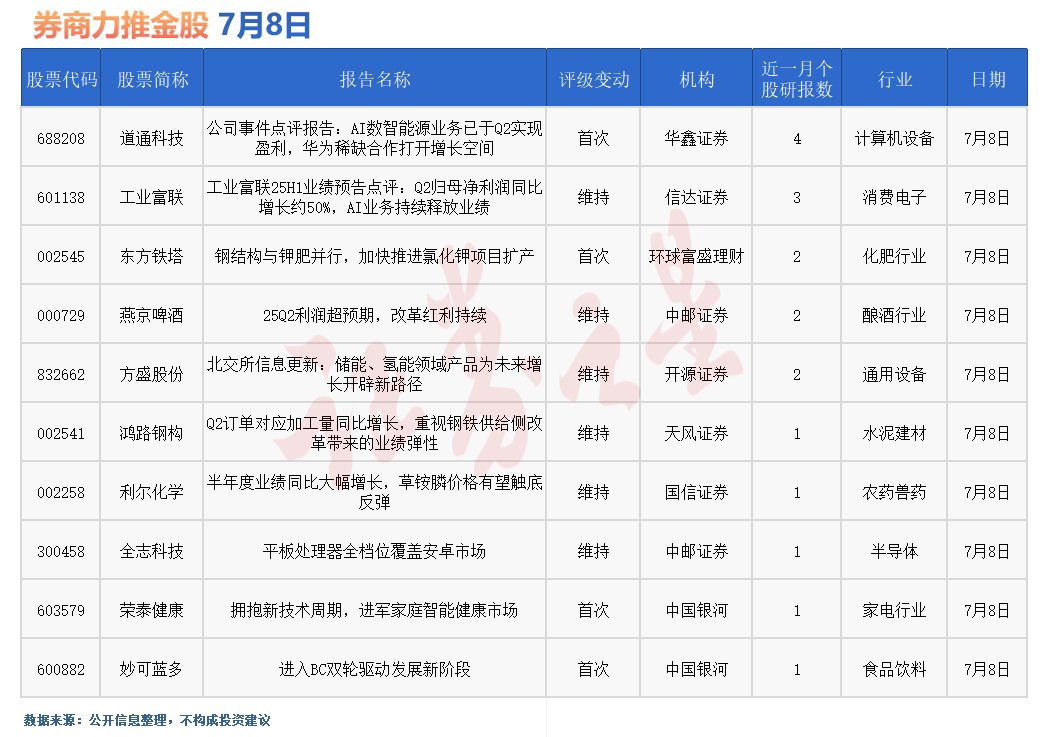Click the stock name 妙可蓝多

152,670
